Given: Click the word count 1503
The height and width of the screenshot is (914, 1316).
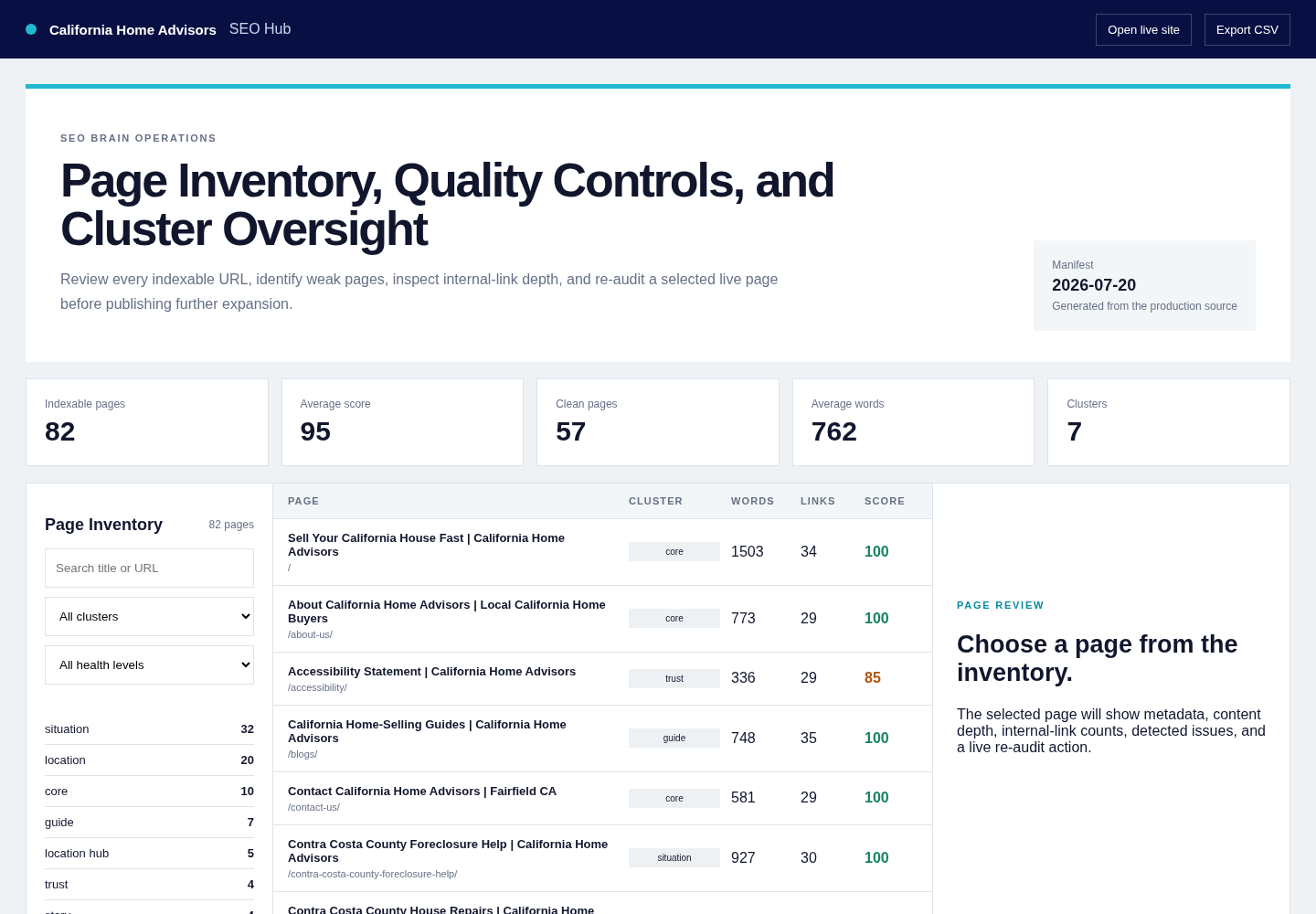Looking at the screenshot, I should coord(748,552).
